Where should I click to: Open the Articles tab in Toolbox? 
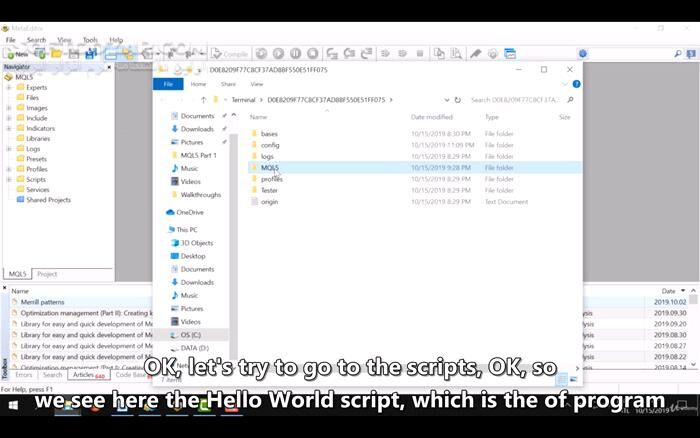pos(86,375)
